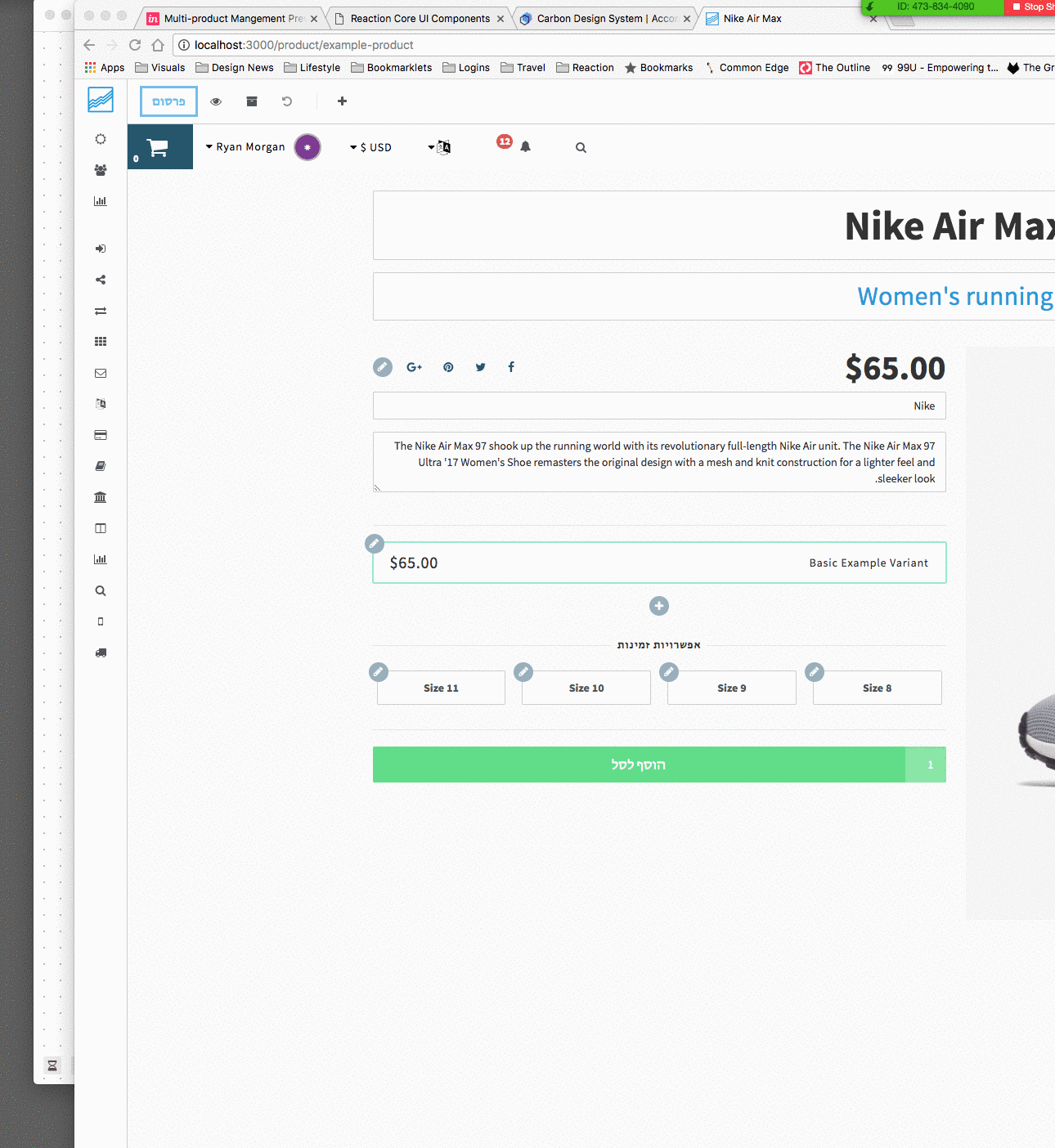Open the USD currency dropdown
1055x1148 pixels.
point(370,147)
